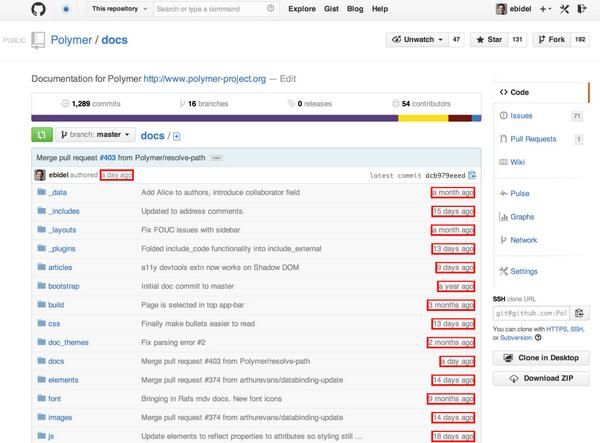600x443 pixels.
Task: Edit the repository description
Action: click(288, 79)
